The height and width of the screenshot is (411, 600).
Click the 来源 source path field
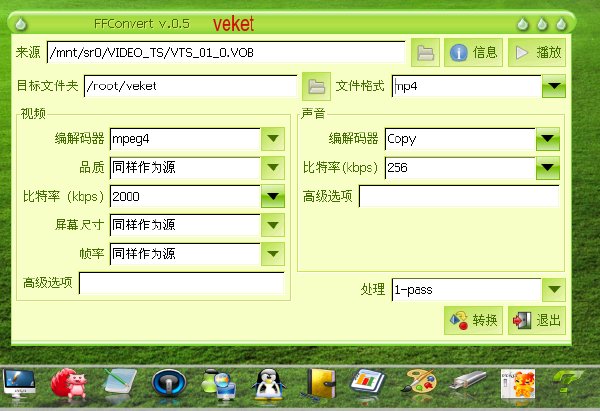226,52
